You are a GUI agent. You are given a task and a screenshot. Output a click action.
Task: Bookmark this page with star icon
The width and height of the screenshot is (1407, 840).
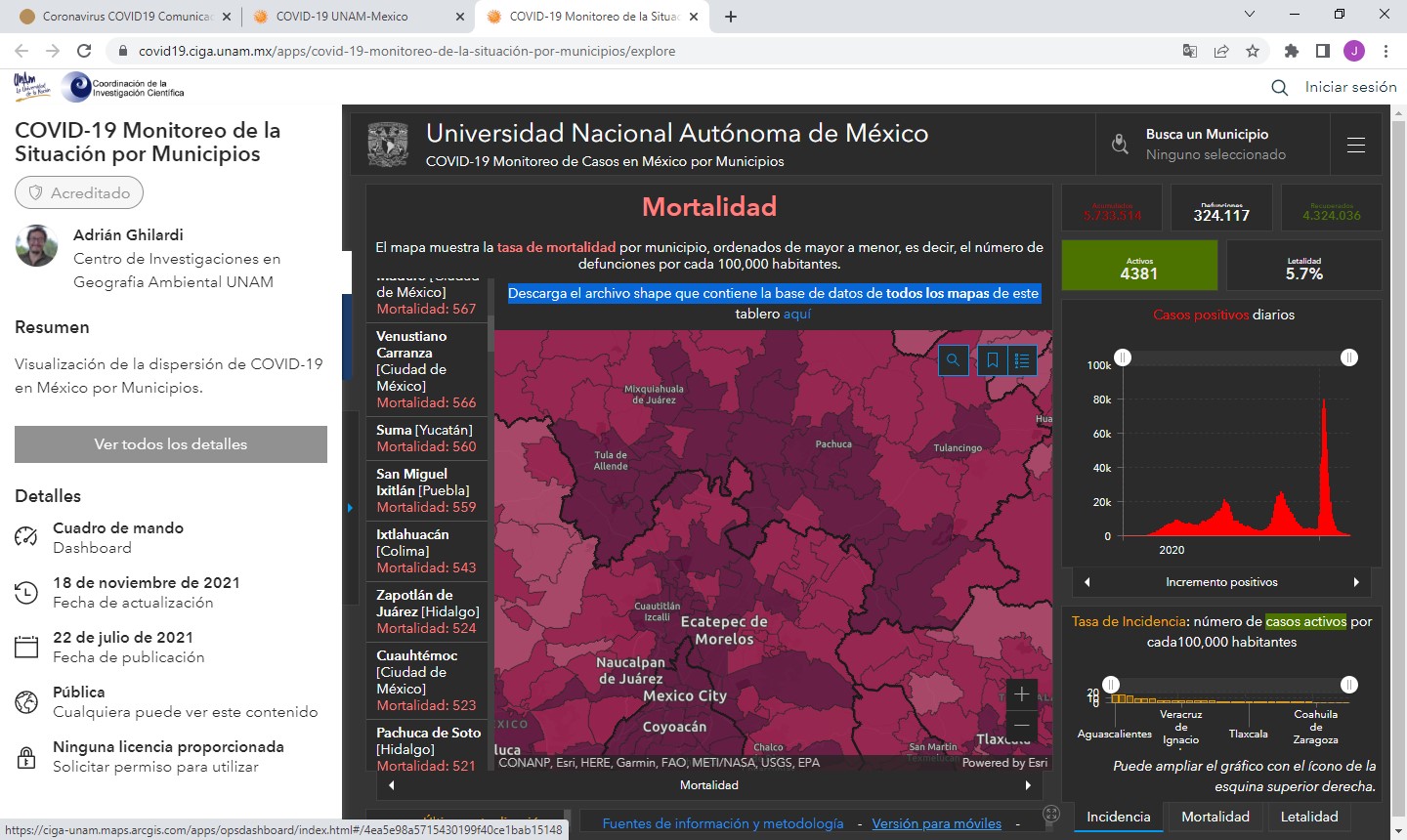tap(1253, 51)
